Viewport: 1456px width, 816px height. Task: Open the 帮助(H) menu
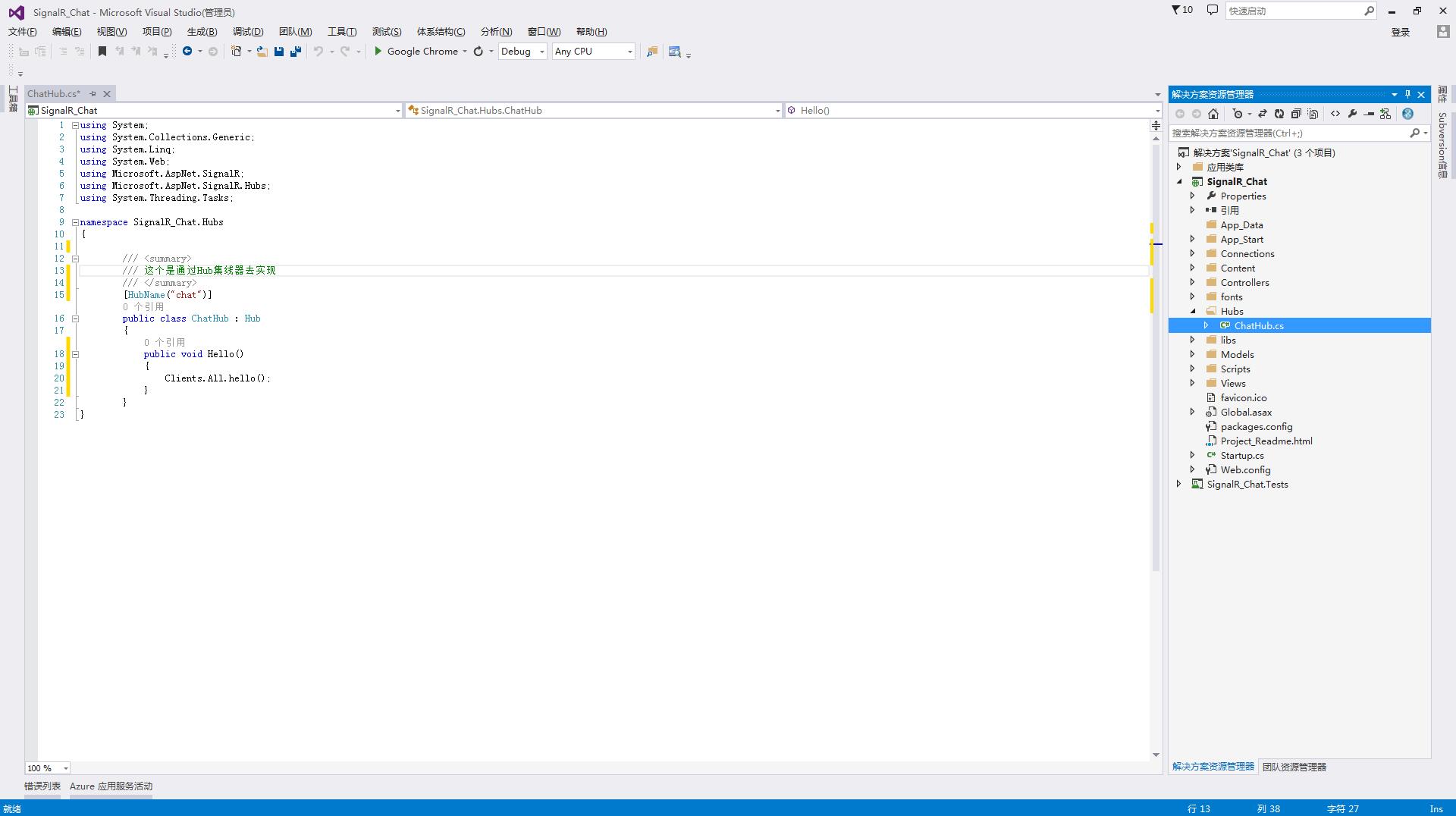pos(591,32)
